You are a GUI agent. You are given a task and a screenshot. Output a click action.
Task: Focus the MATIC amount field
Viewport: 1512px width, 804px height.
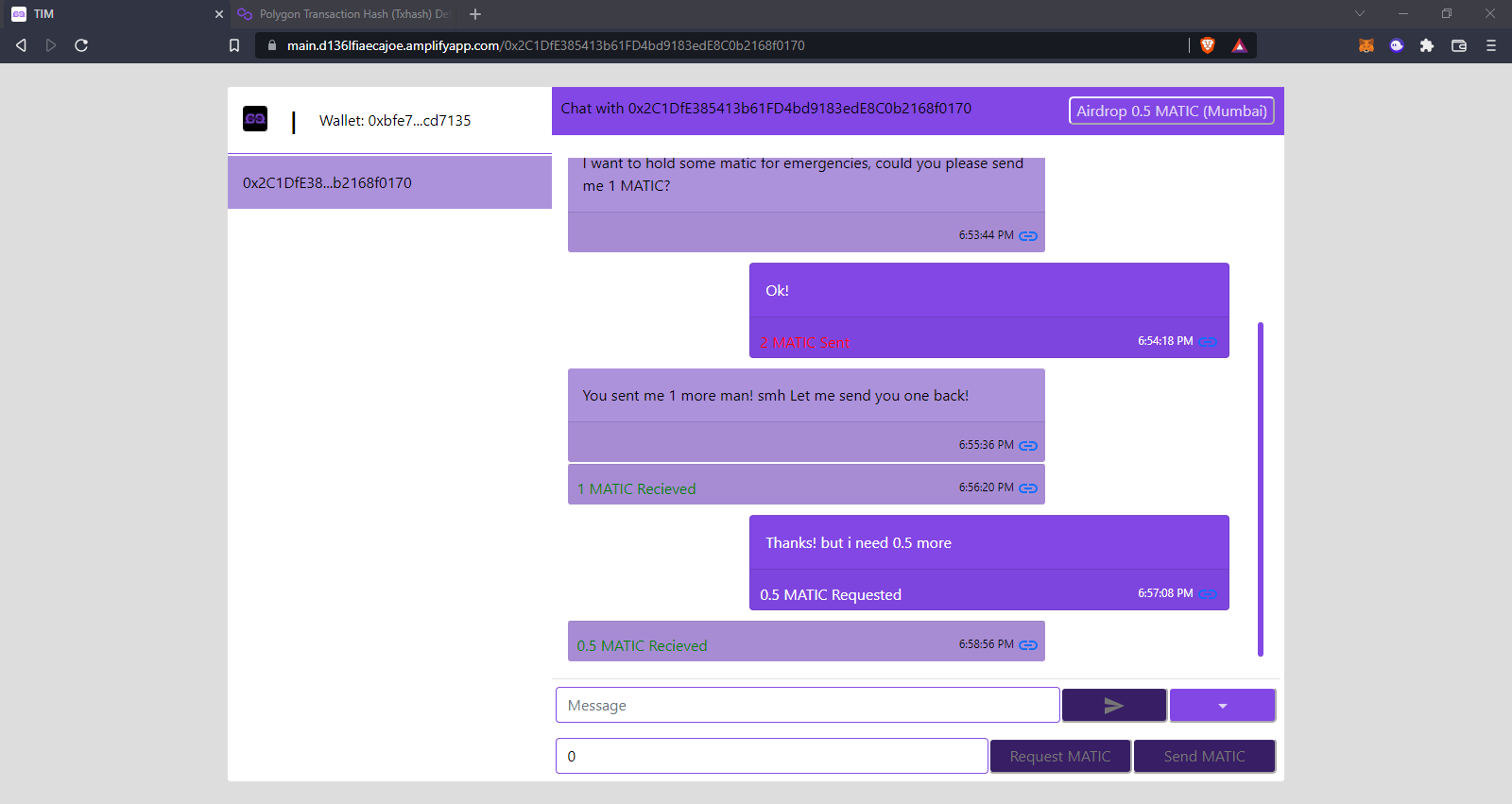772,756
